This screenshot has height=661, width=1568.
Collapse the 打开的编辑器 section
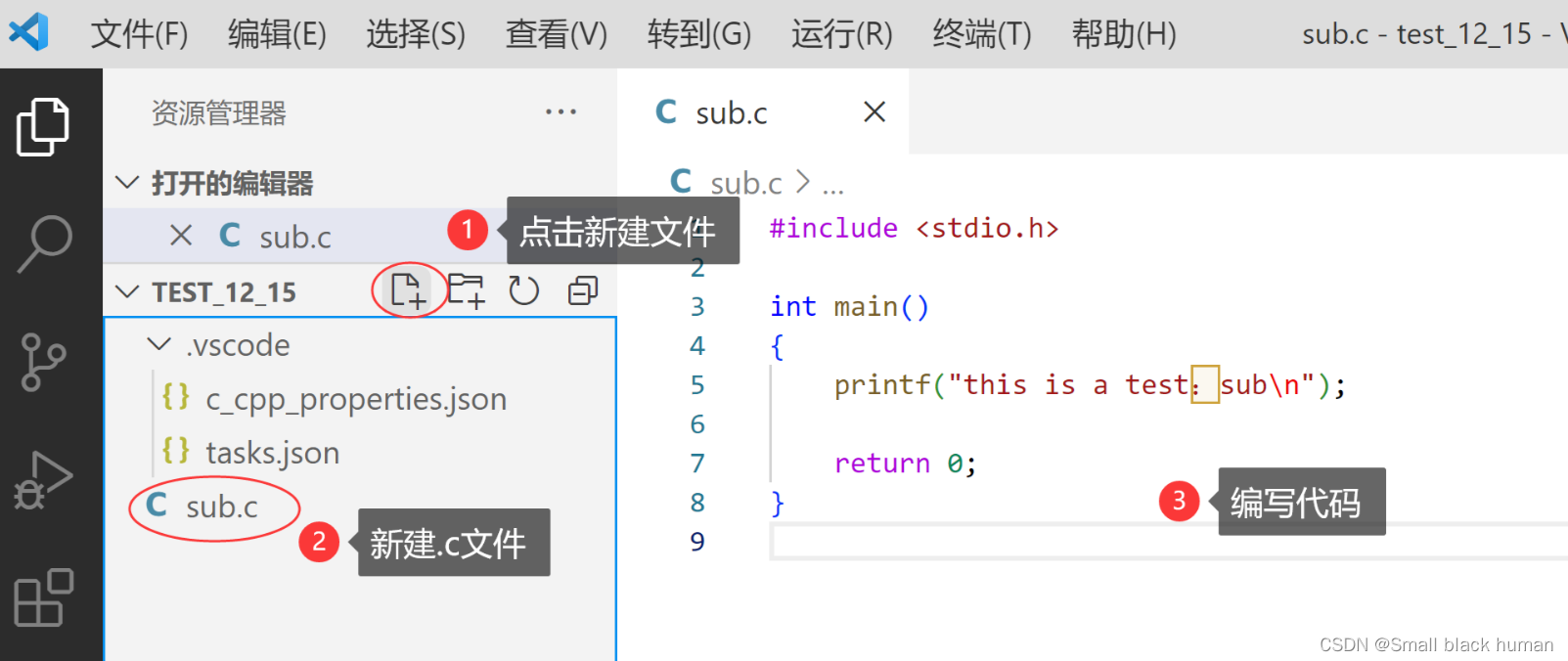click(x=127, y=183)
